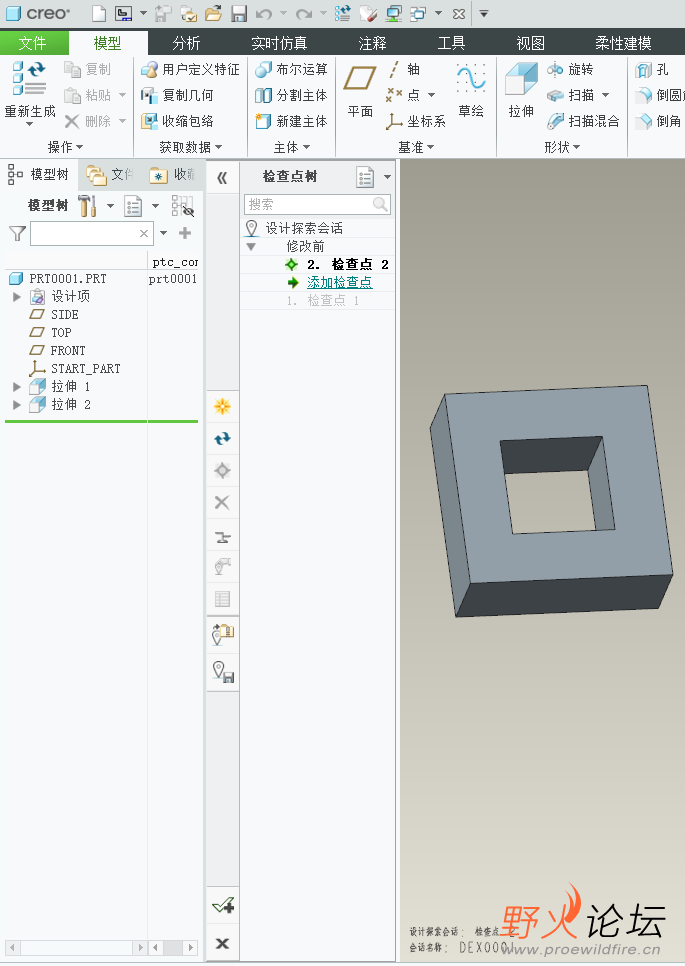This screenshot has height=966, width=685.
Task: Open the 基准 group dropdown
Action: [416, 147]
